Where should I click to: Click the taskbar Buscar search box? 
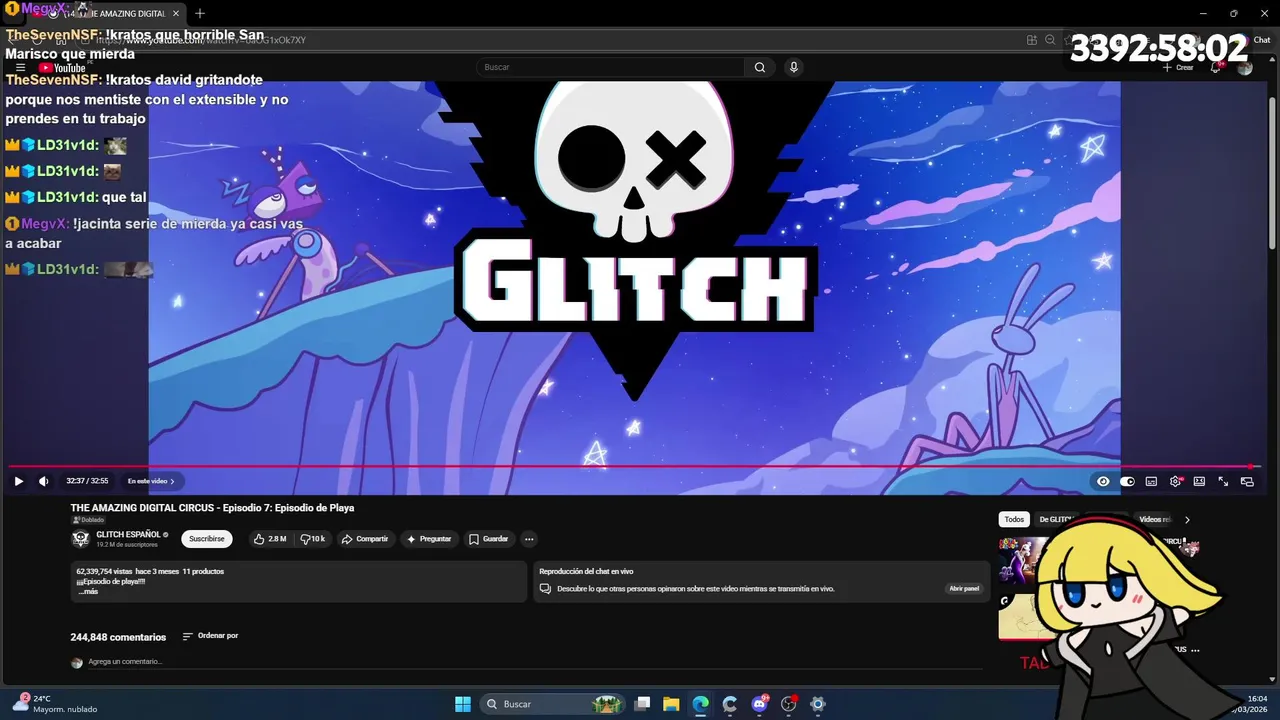pos(552,704)
